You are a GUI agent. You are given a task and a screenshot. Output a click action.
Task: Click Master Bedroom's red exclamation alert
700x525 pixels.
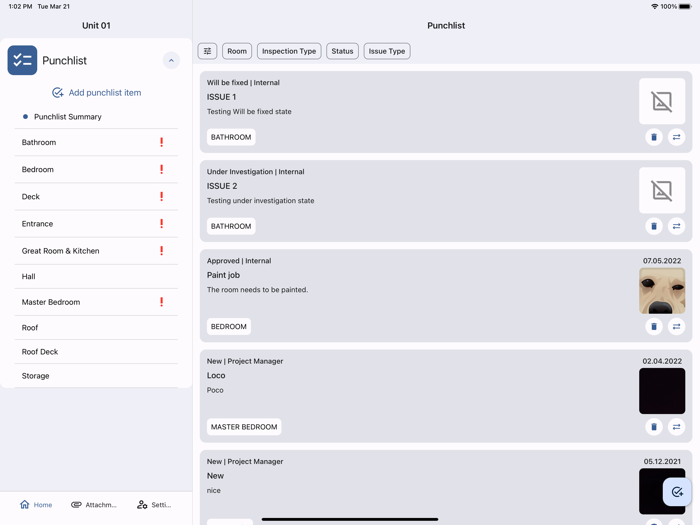[x=162, y=302]
